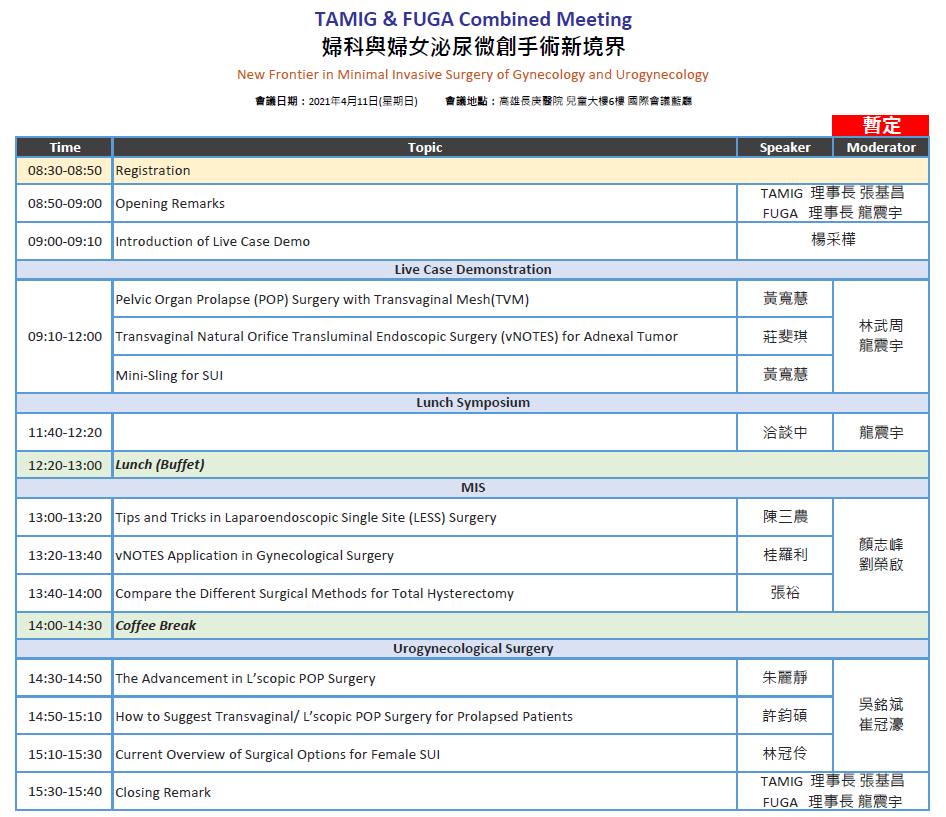Select the "12:20-13:00" time cell
The height and width of the screenshot is (817, 946).
65,465
